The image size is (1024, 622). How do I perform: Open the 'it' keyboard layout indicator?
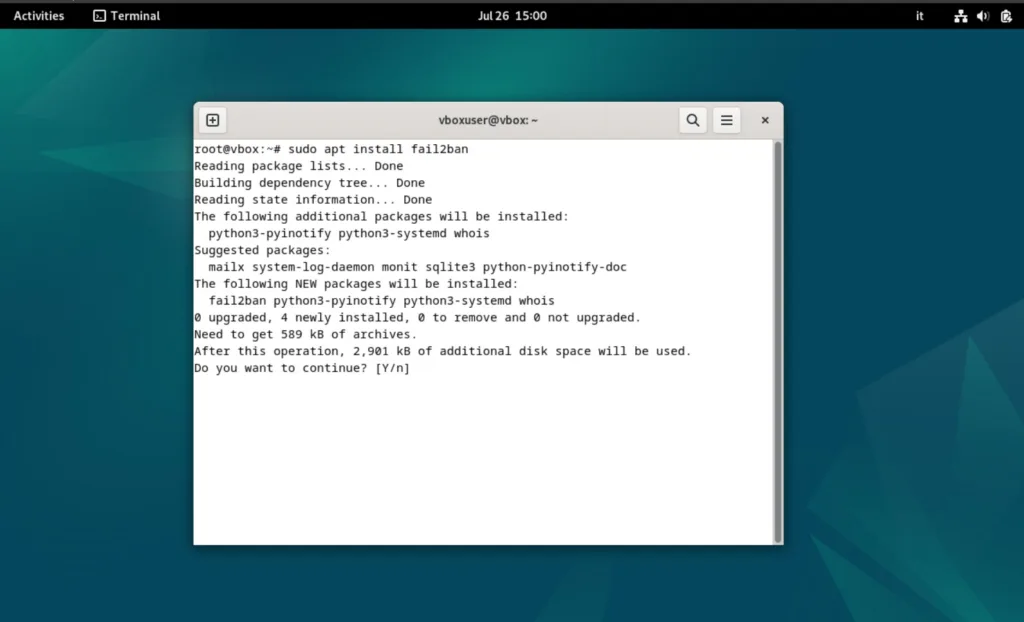pos(920,16)
